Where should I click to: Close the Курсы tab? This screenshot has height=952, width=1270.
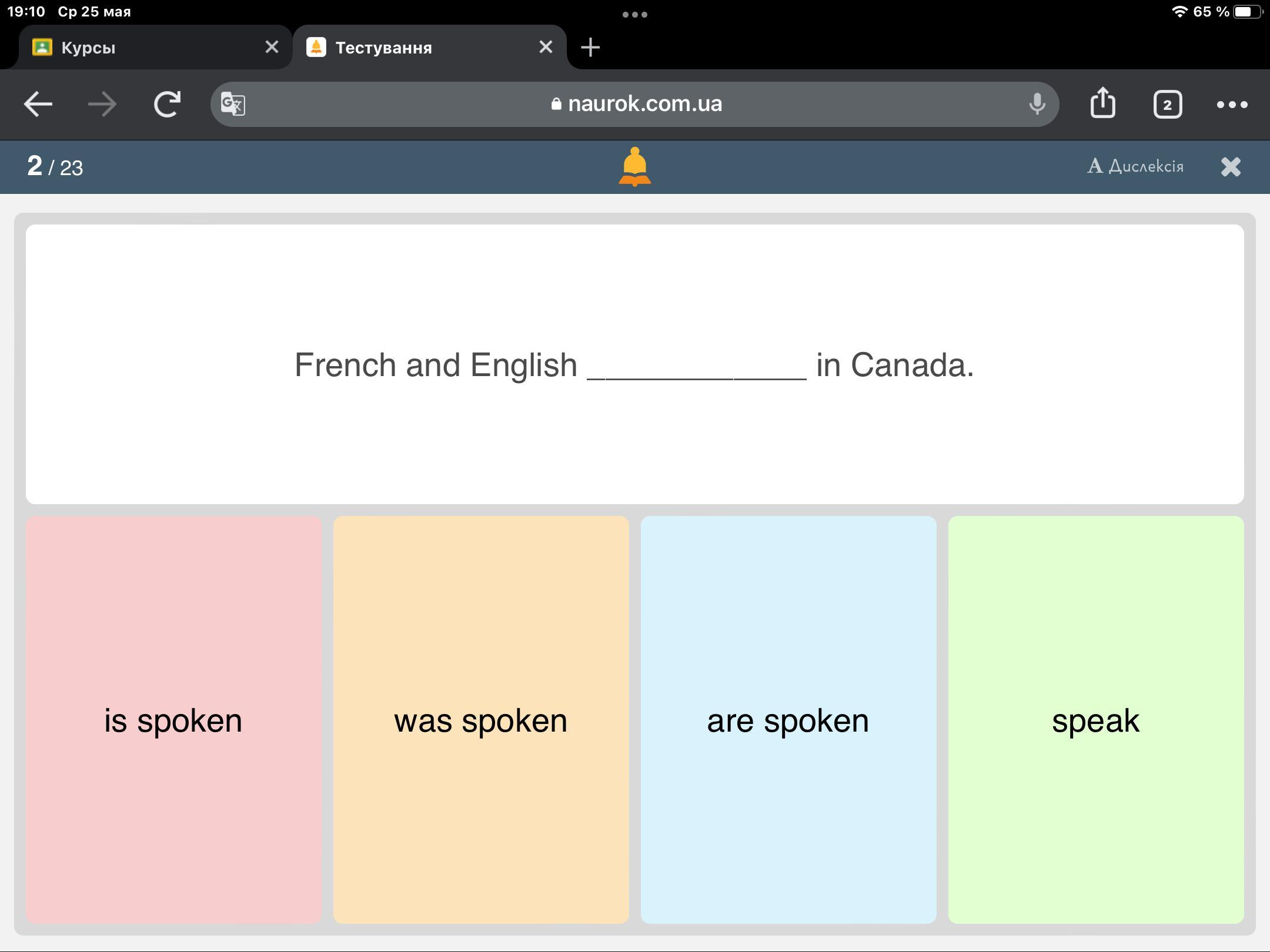tap(272, 47)
